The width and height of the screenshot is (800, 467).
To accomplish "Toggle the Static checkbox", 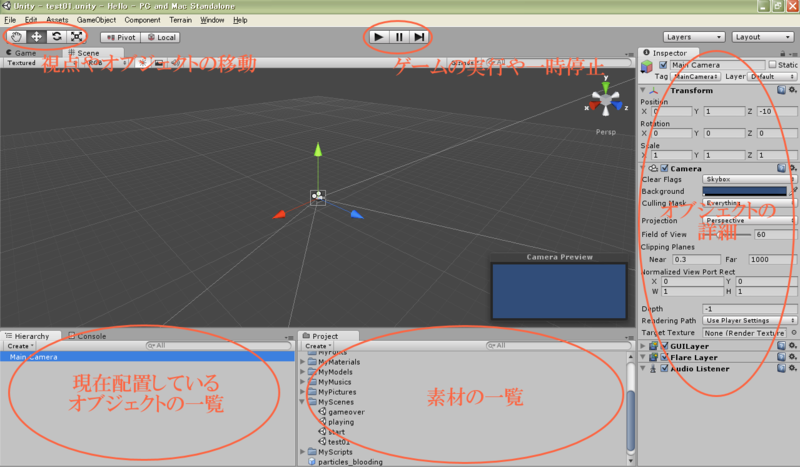I will point(772,64).
